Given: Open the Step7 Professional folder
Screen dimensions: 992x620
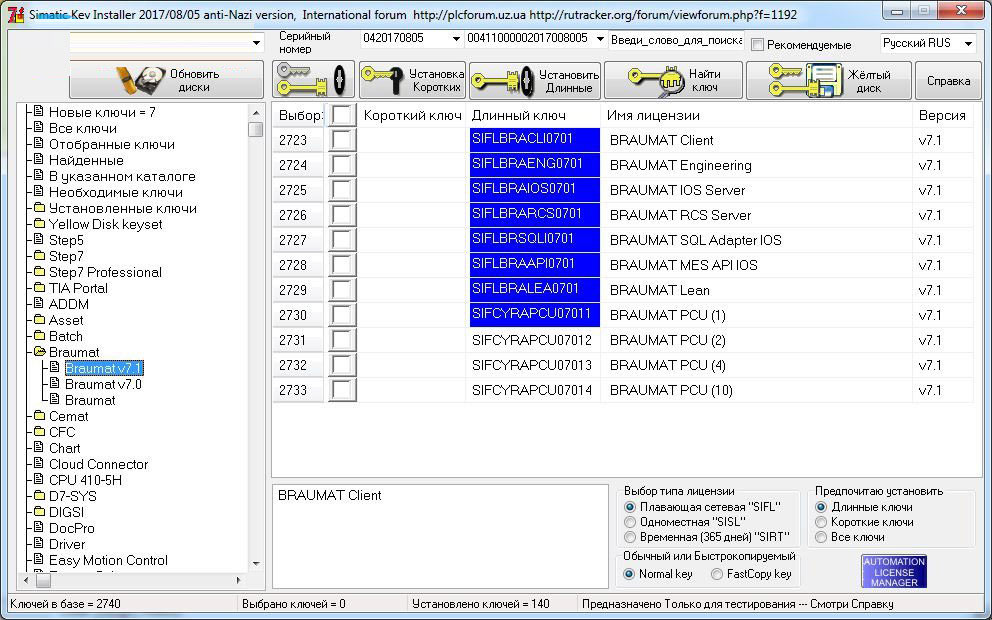Looking at the screenshot, I should pyautogui.click(x=104, y=272).
